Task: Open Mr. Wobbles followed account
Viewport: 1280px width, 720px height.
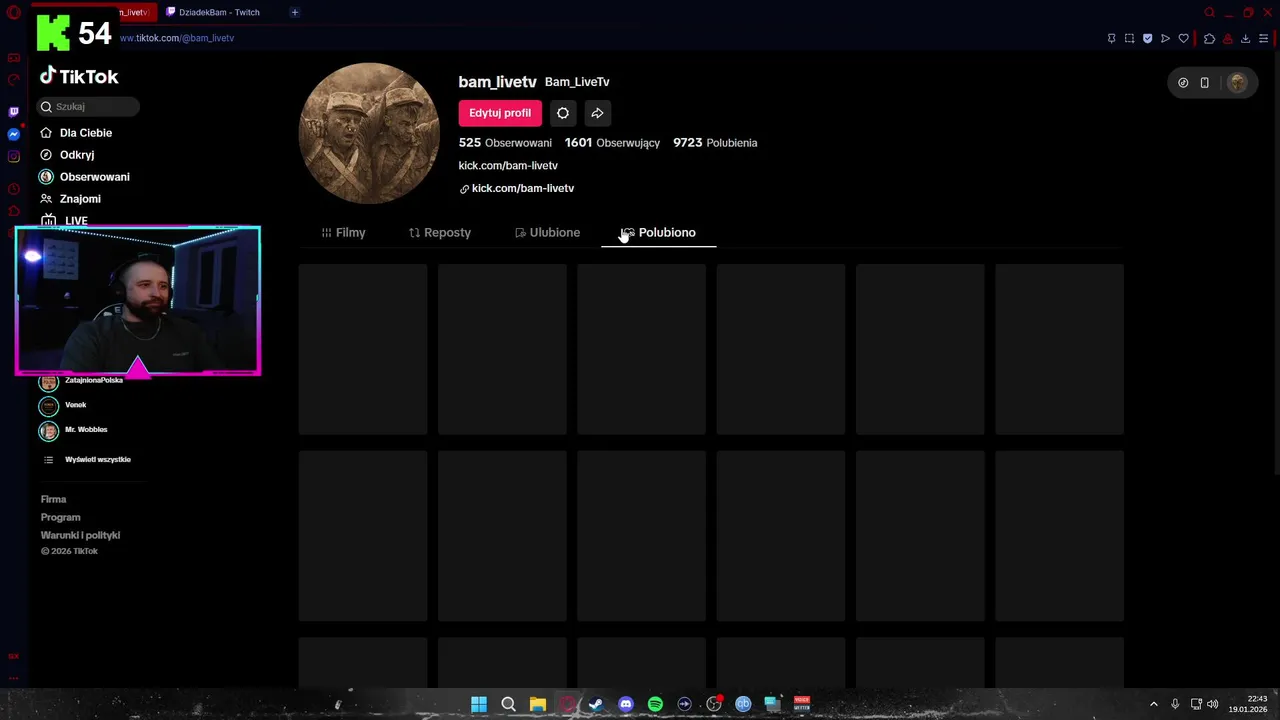Action: click(x=73, y=430)
